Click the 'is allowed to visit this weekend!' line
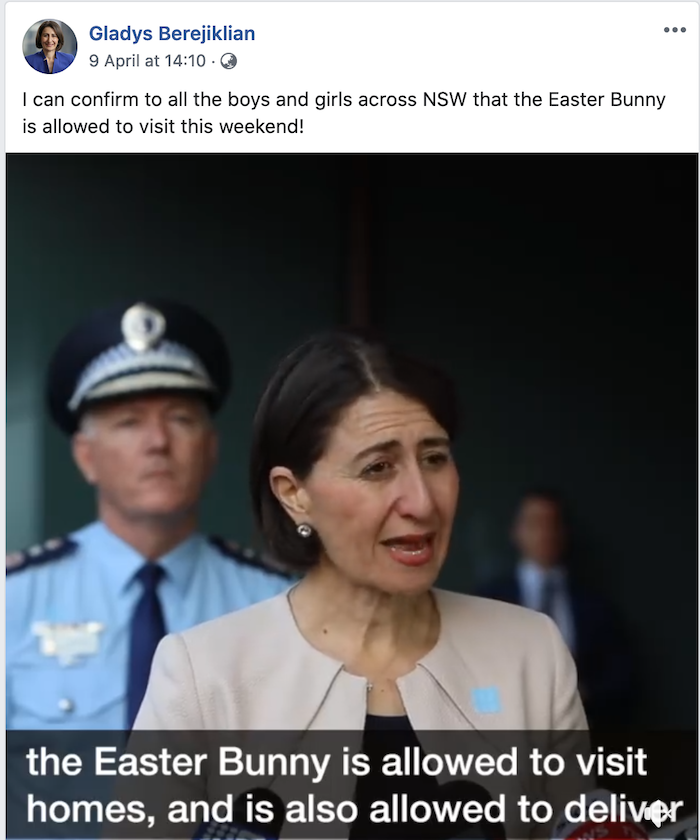 click(163, 127)
